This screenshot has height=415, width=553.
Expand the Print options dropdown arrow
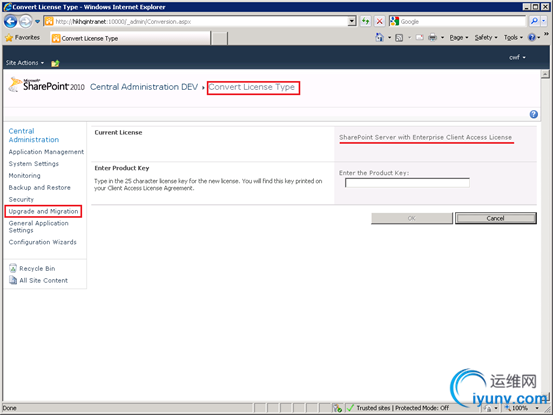[x=443, y=37]
